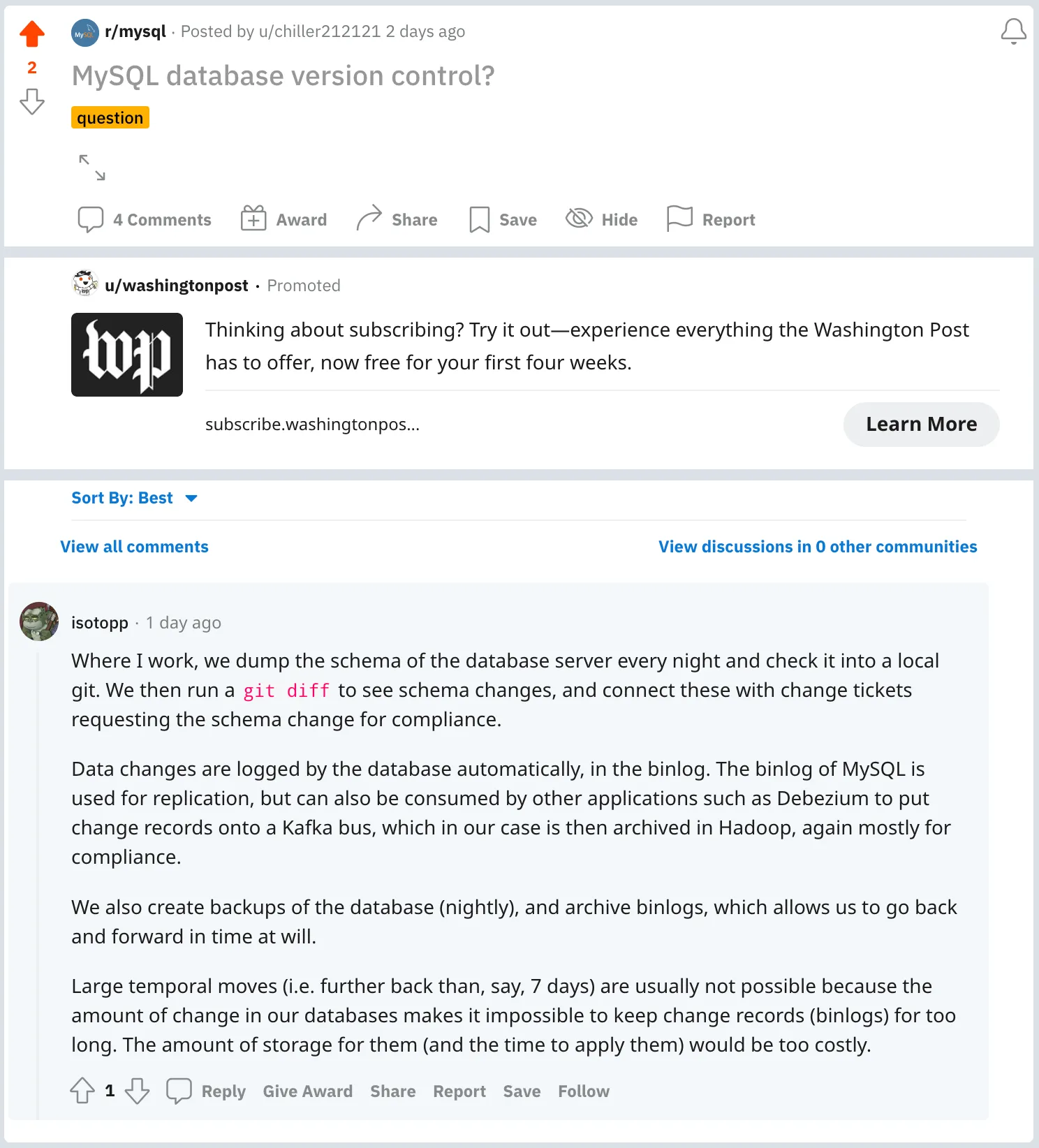Open the question flair filter

[110, 117]
